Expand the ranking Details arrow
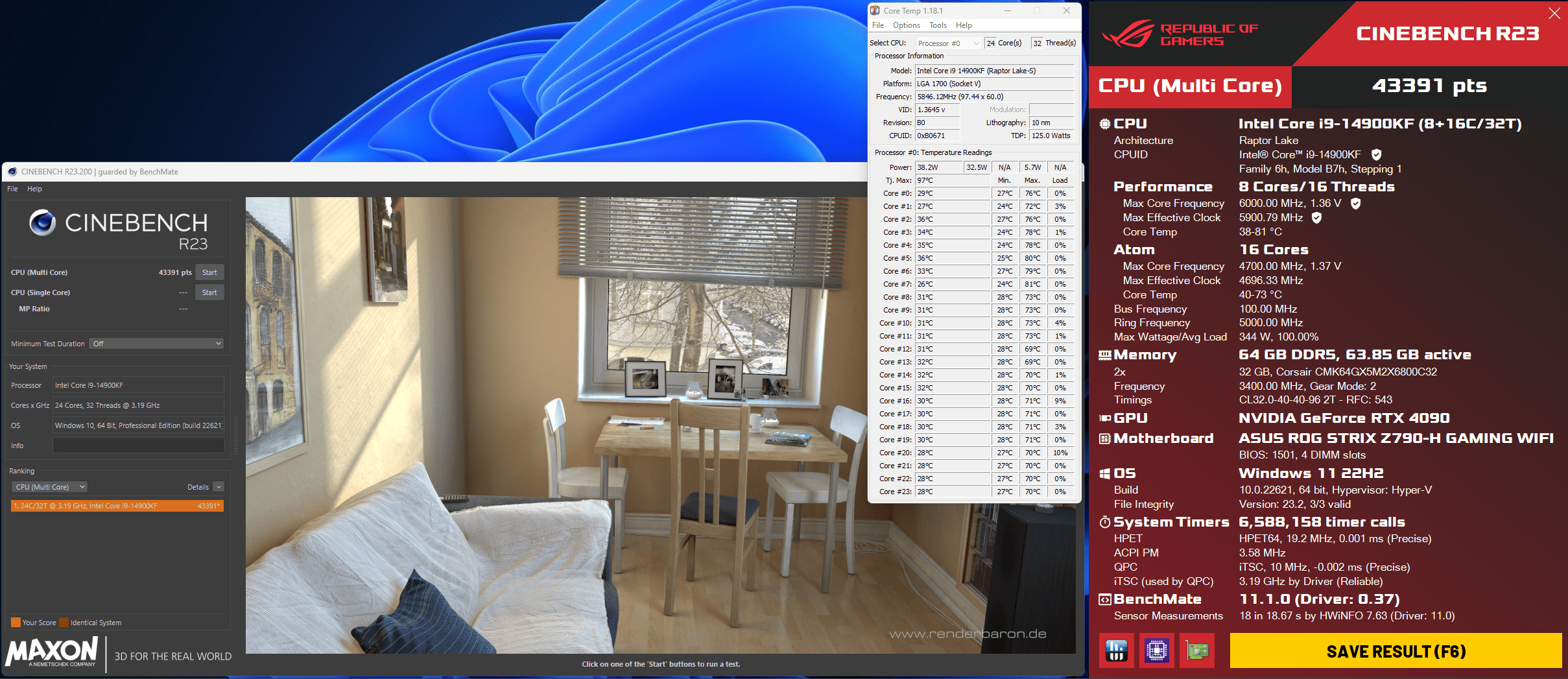This screenshot has width=1568, height=679. point(219,487)
